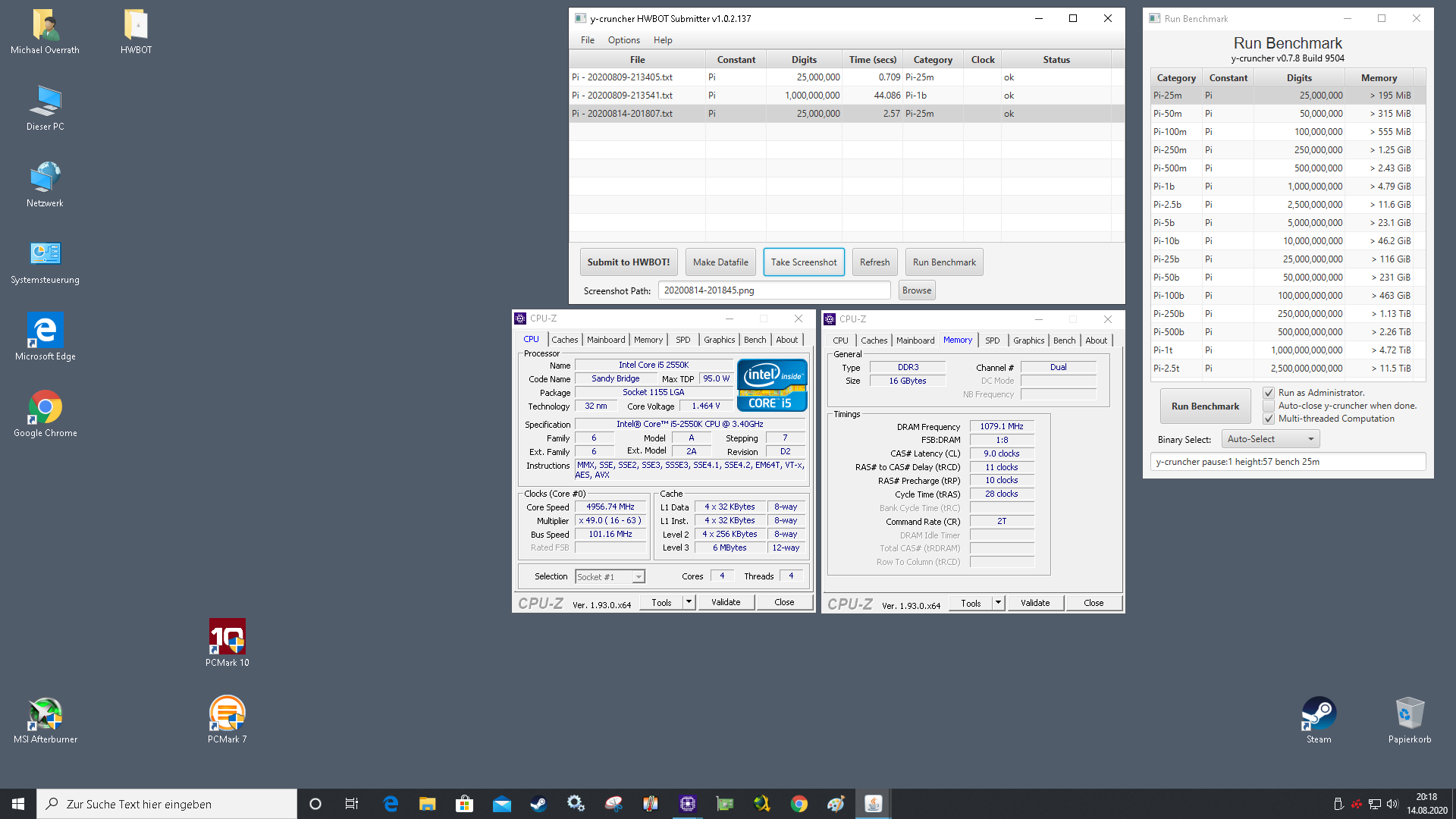The width and height of the screenshot is (1456, 819).
Task: Open the Binary Select Auto-Select dropdown
Action: click(1270, 439)
